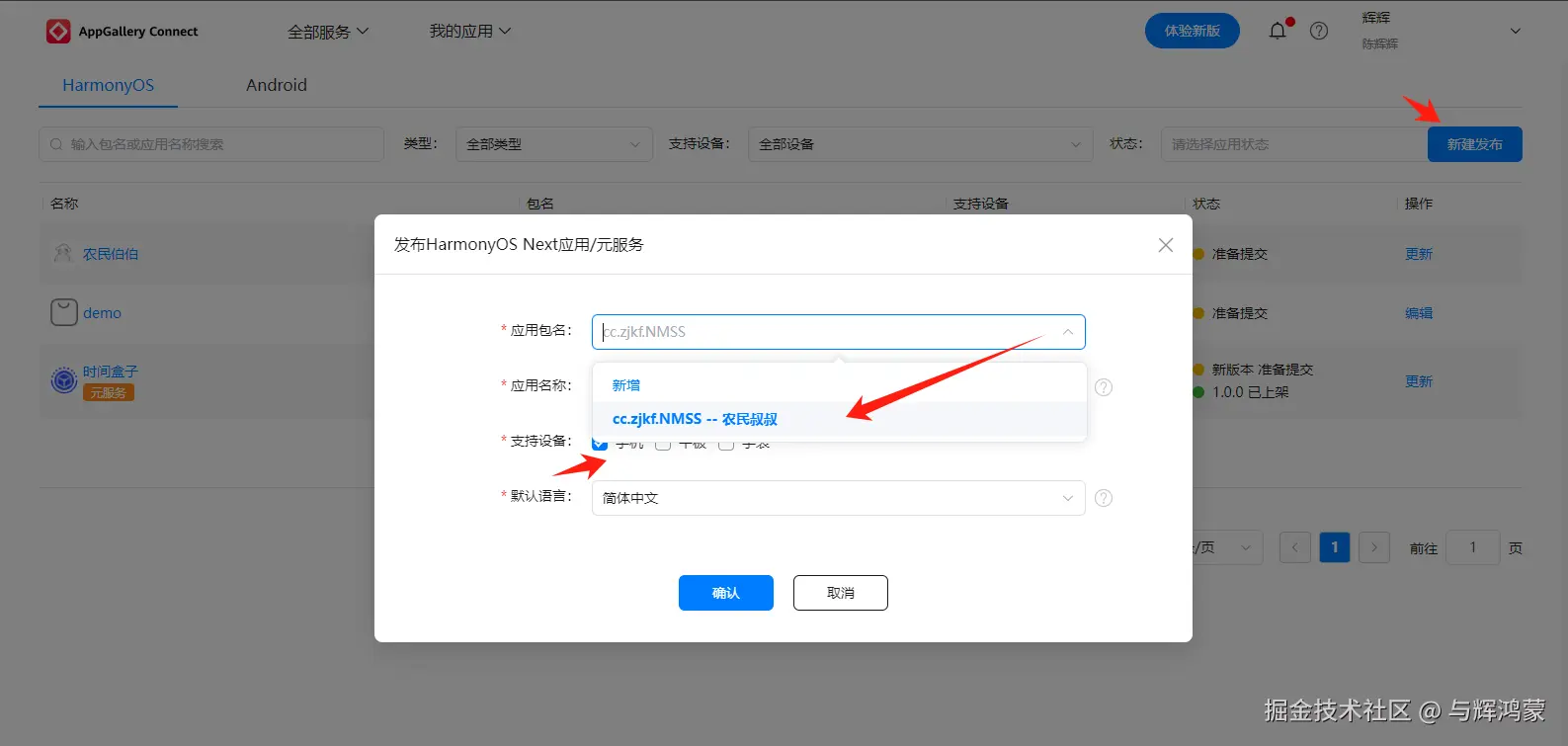Screen dimensions: 1568x746
Task: Open the 支持设备 全部设备 dropdown
Action: pyautogui.click(x=921, y=144)
